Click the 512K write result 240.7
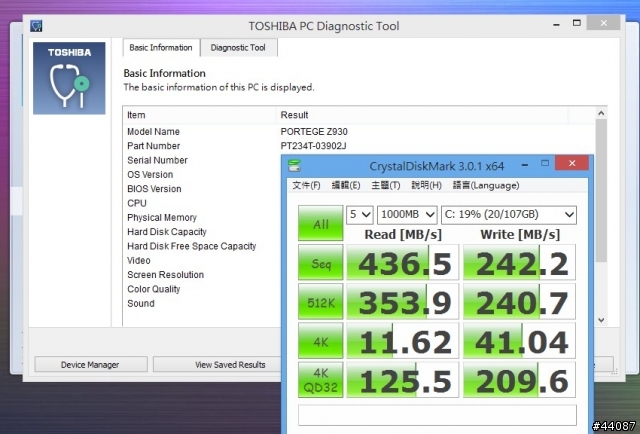 pos(519,301)
